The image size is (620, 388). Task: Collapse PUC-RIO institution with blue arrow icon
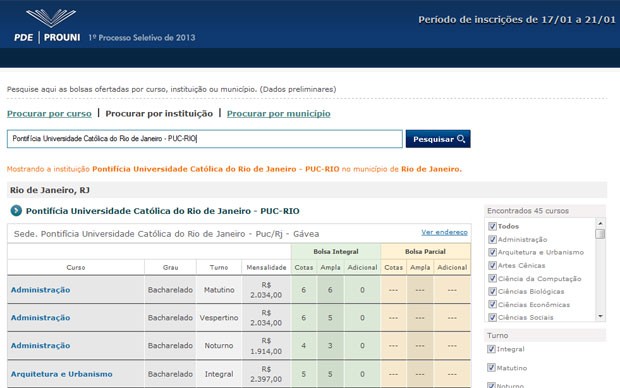pos(16,211)
